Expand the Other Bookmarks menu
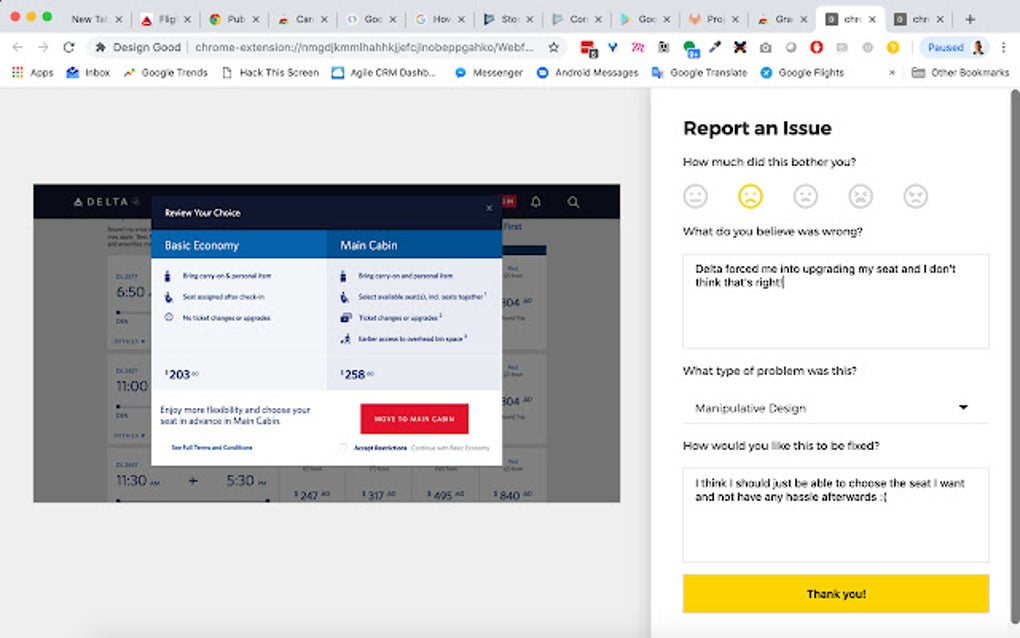 960,72
